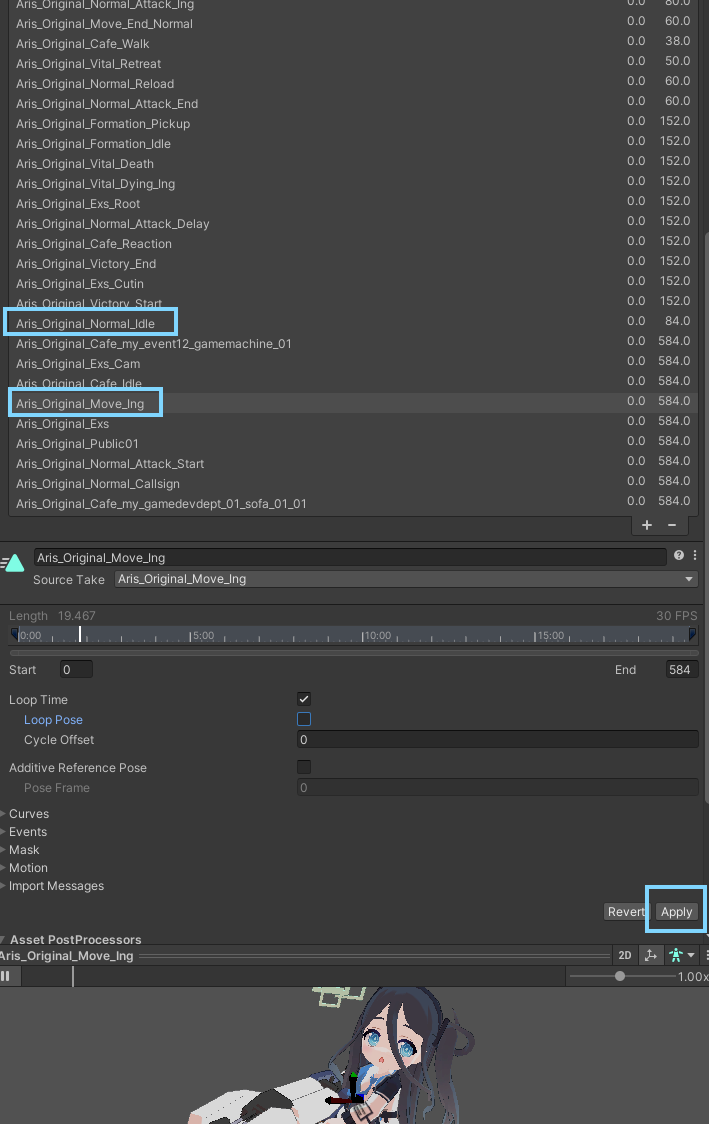Open the kebab menu beside the clip name
The height and width of the screenshot is (1124, 709).
point(695,556)
